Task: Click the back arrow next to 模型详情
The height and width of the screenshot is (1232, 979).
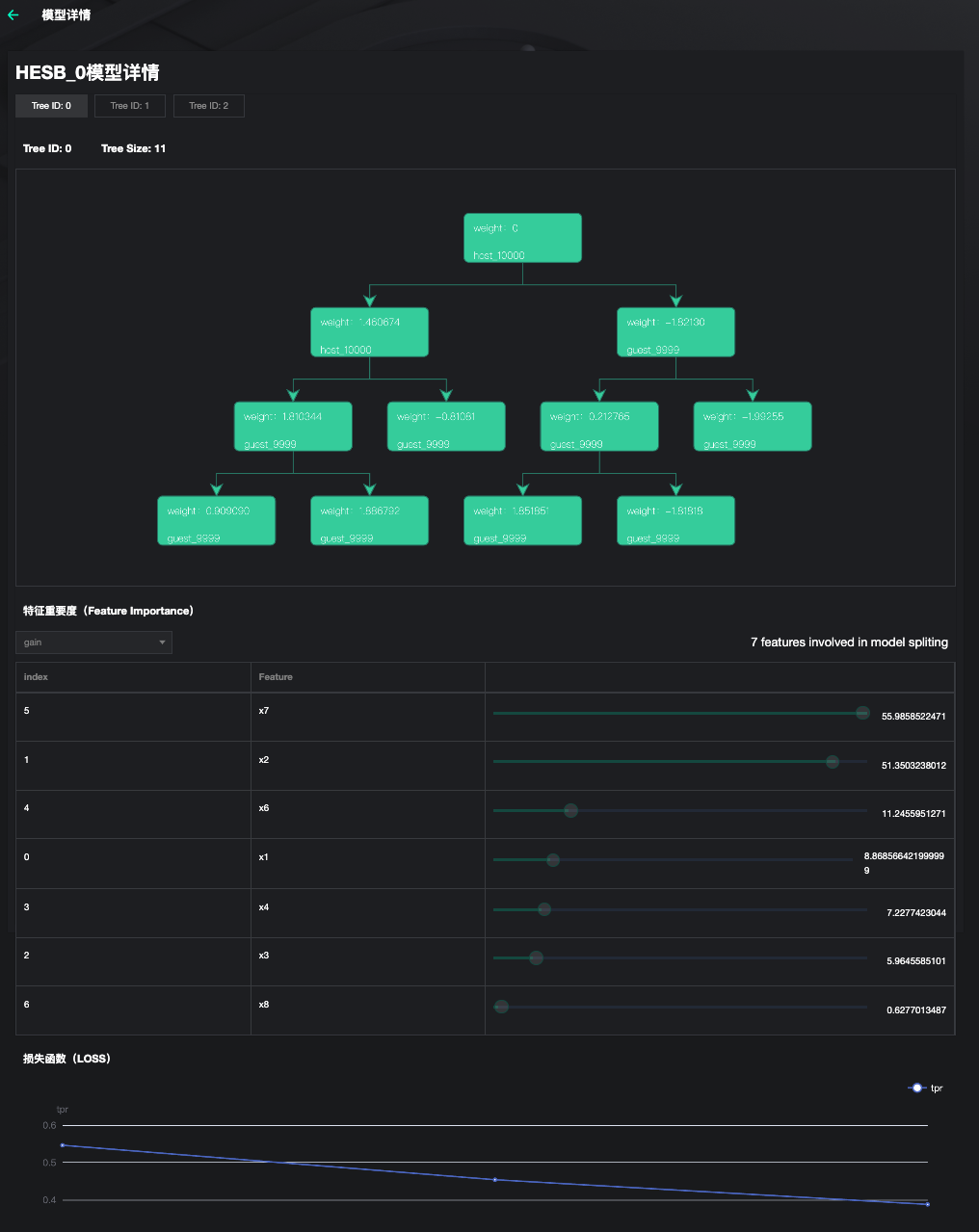Action: tap(13, 15)
